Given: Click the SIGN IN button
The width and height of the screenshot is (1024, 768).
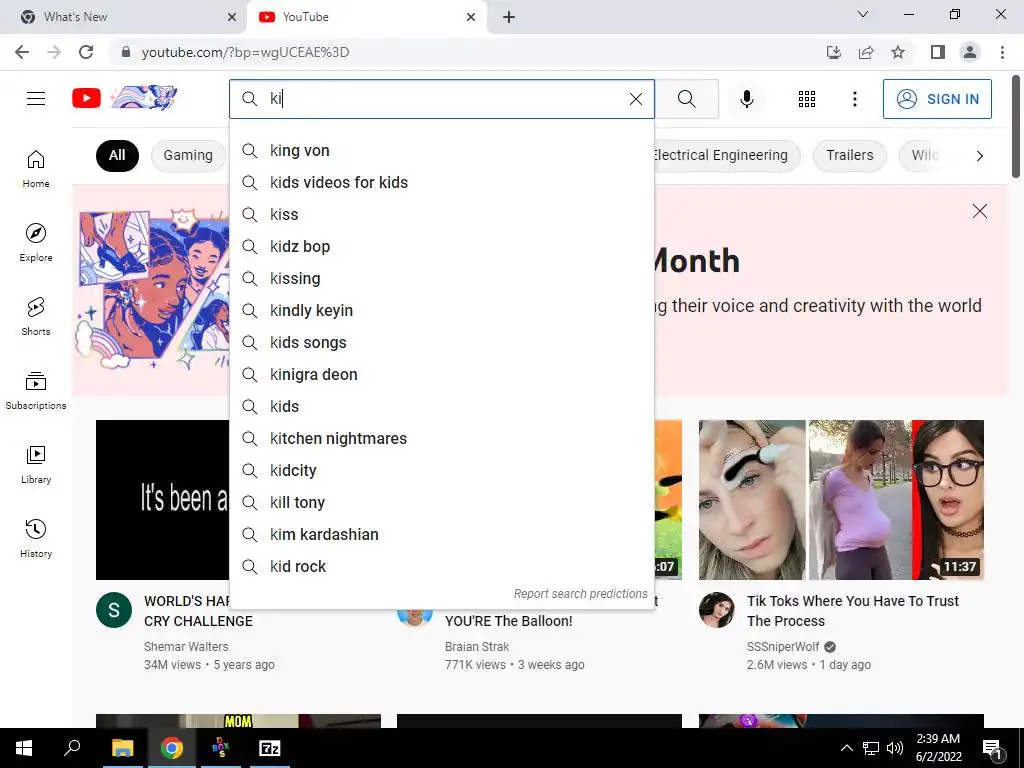Looking at the screenshot, I should [x=937, y=99].
